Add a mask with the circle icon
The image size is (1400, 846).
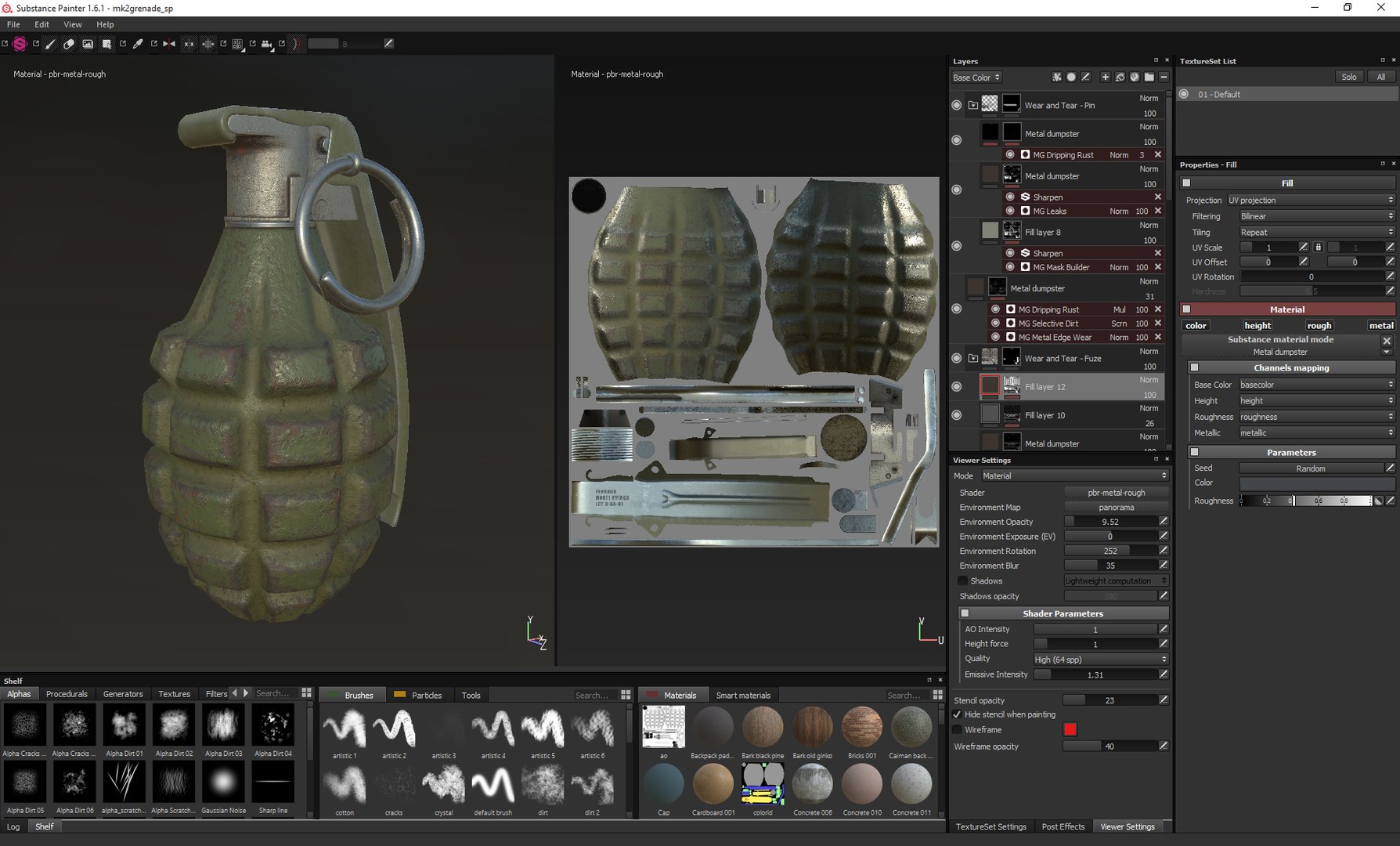(x=1070, y=78)
